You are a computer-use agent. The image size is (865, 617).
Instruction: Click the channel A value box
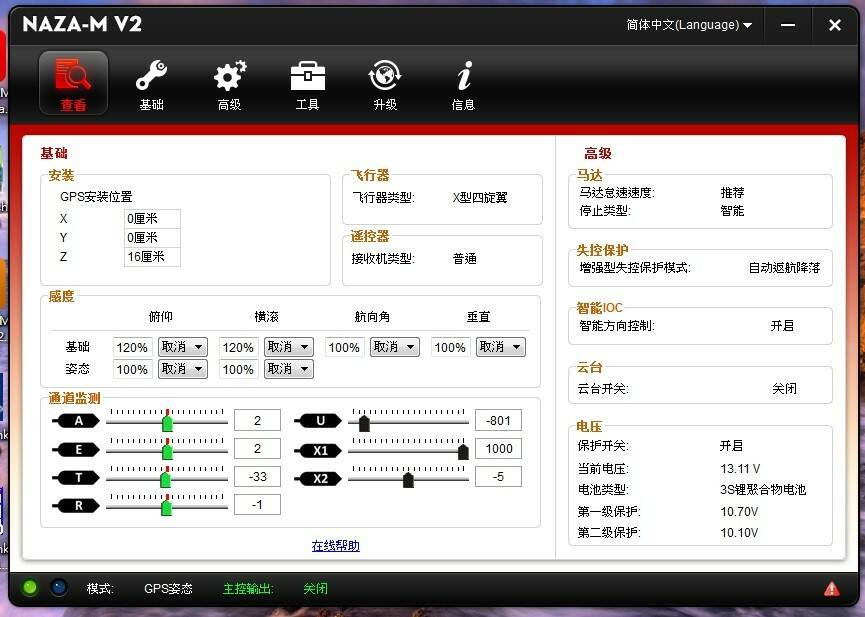(257, 421)
